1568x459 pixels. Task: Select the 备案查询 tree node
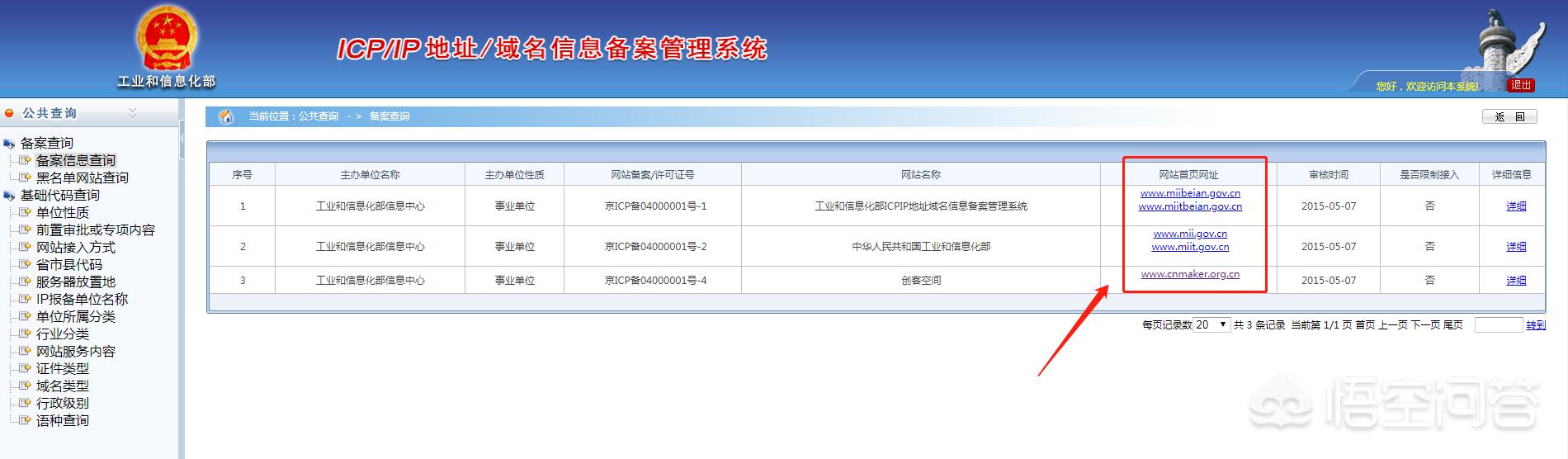[47, 143]
